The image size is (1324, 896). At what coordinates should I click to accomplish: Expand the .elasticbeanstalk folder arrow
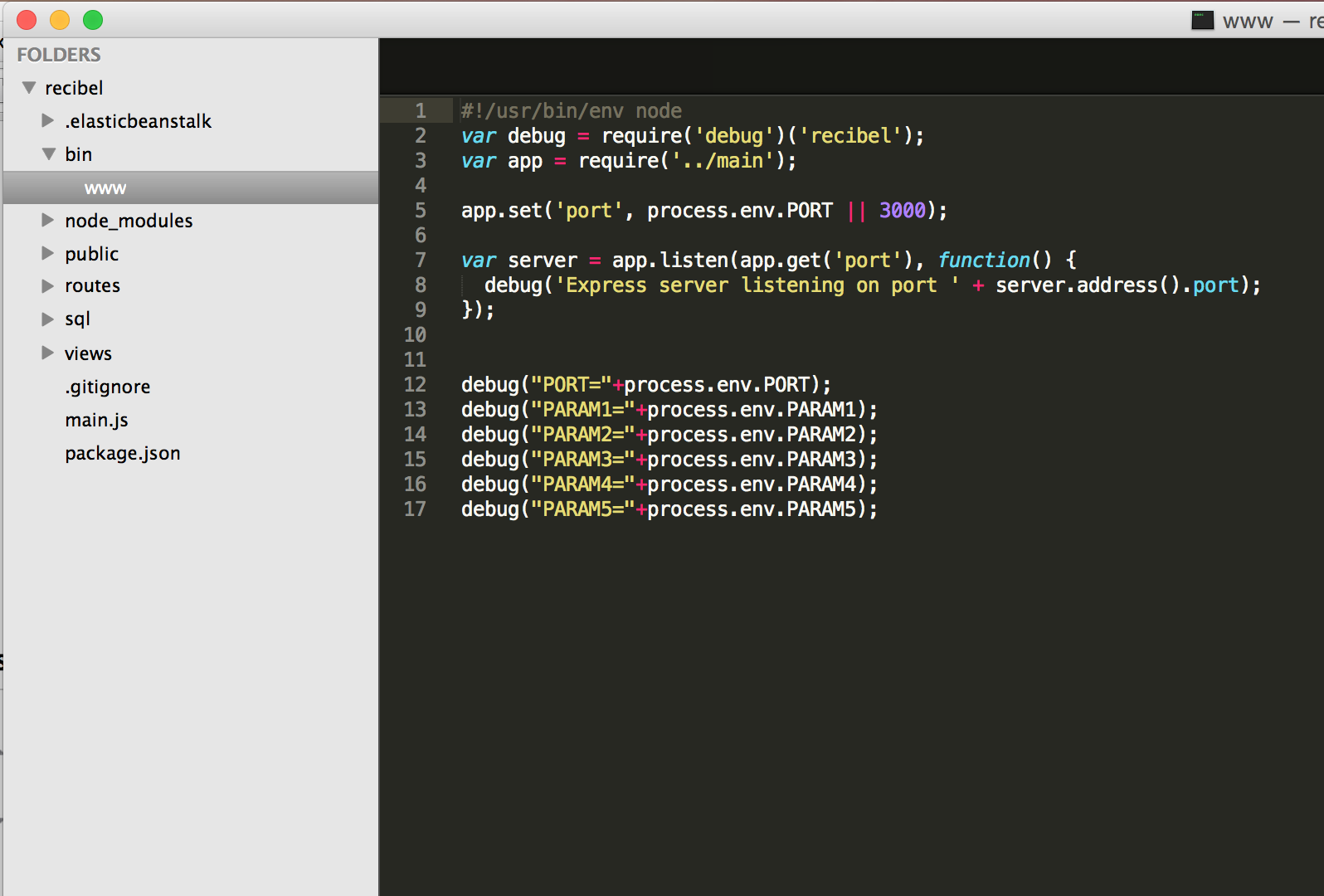[x=48, y=120]
